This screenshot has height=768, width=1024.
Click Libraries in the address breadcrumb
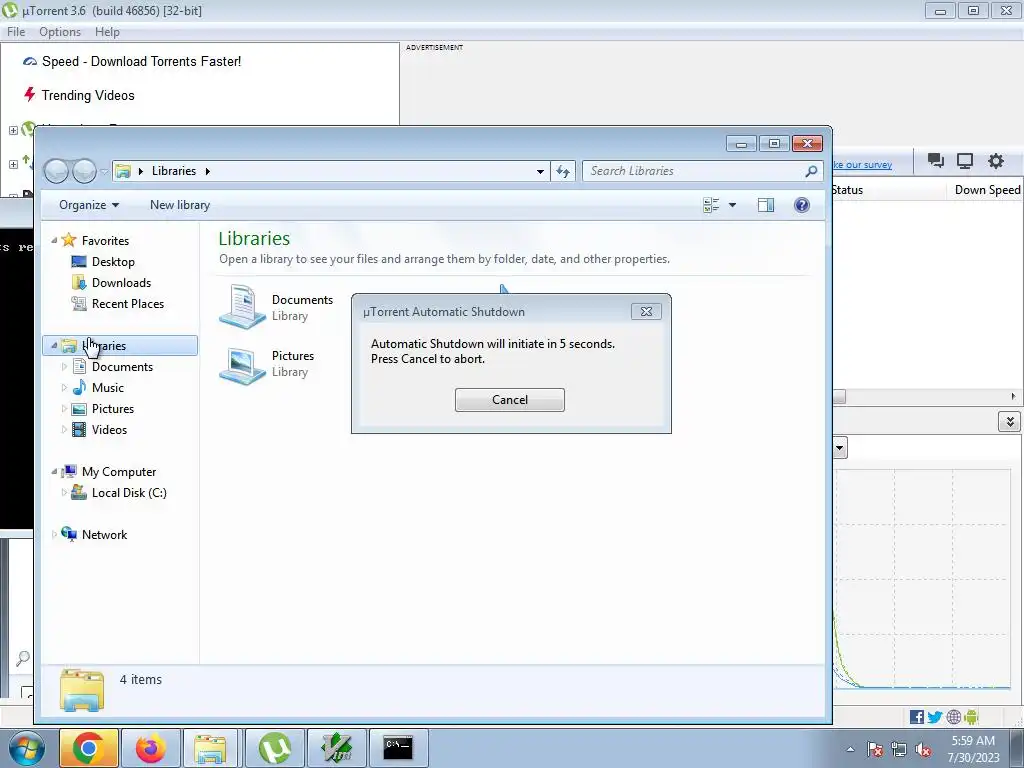(174, 171)
